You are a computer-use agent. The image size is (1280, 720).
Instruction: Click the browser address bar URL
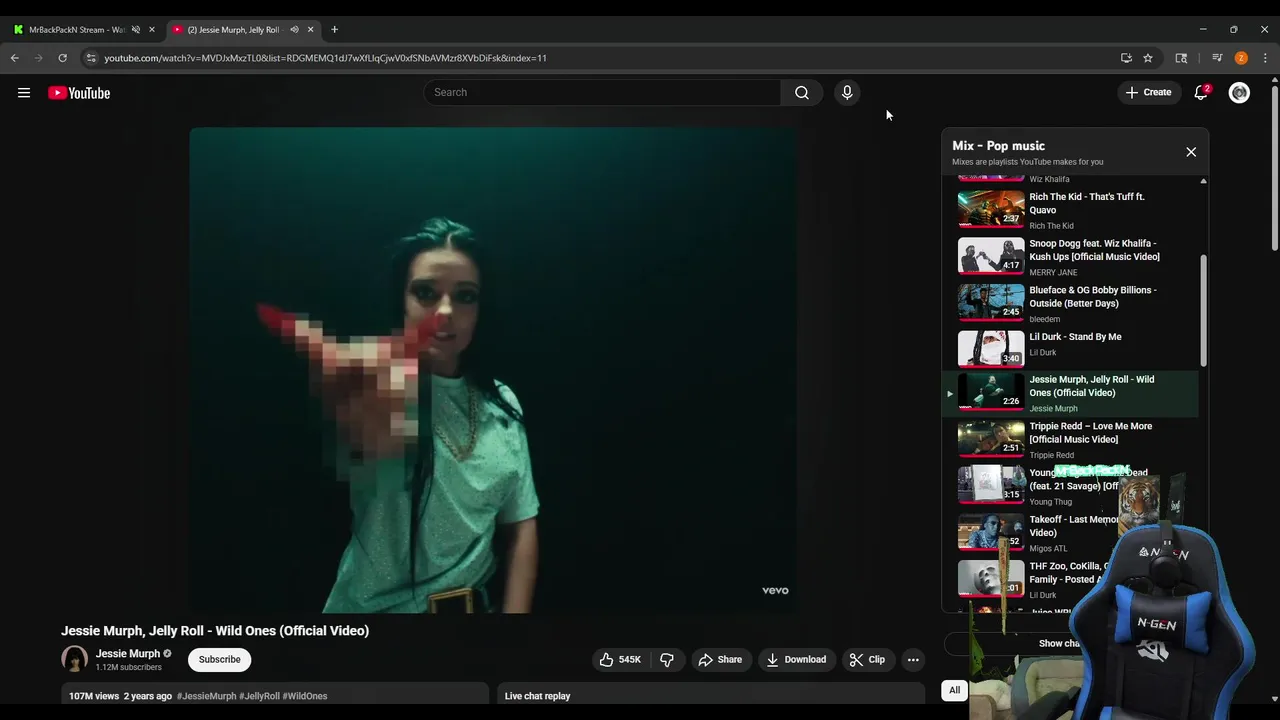point(325,58)
